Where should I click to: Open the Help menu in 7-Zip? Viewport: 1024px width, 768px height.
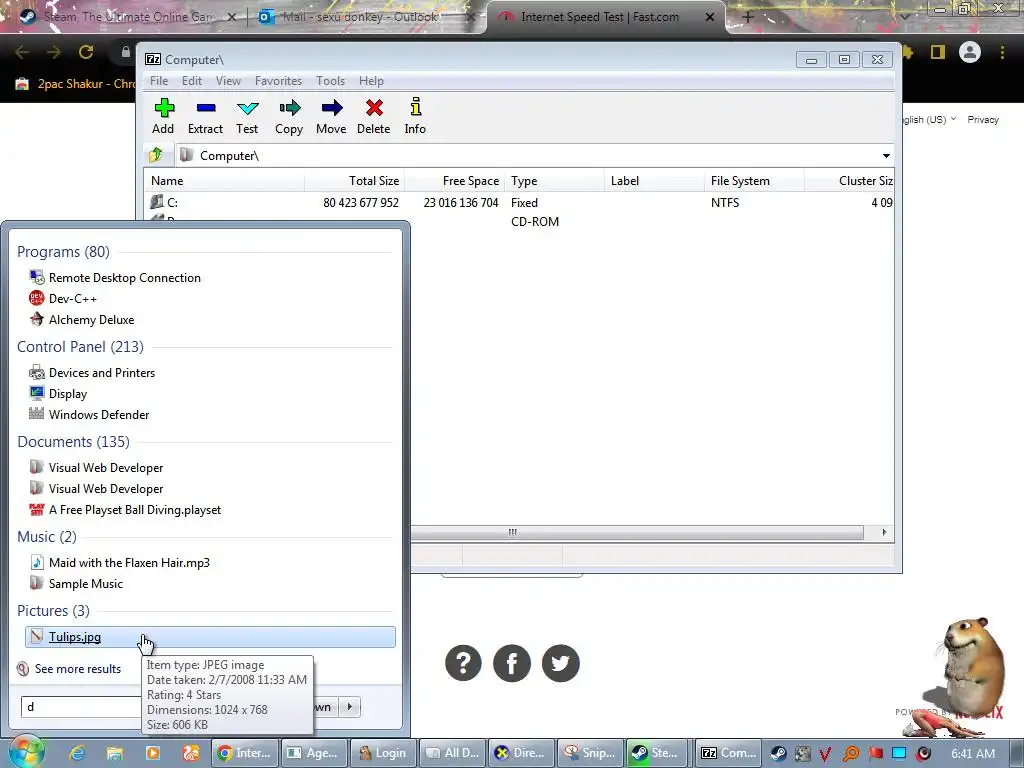(x=371, y=81)
